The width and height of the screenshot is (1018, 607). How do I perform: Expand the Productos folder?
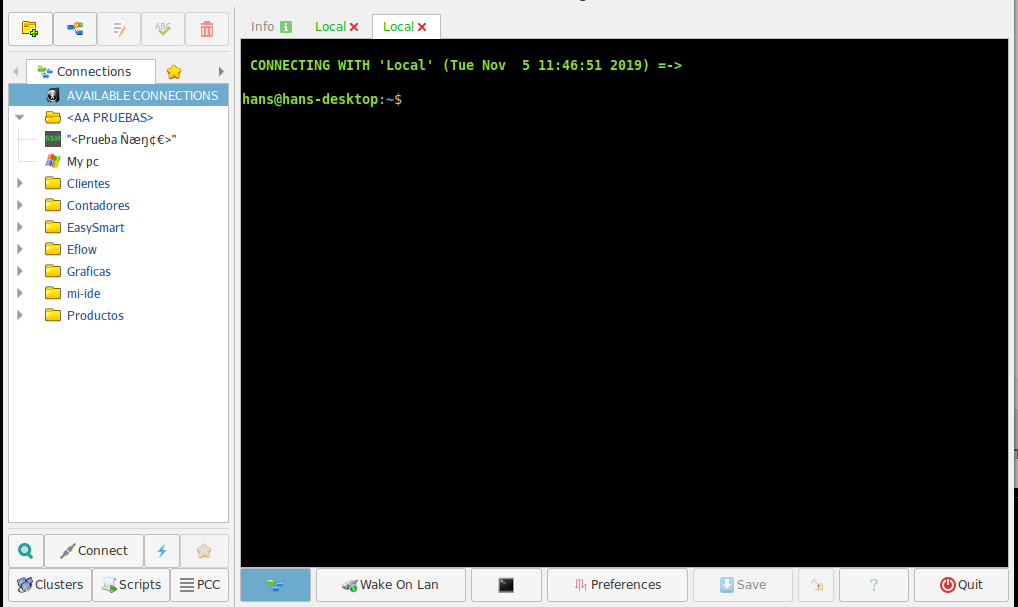point(20,315)
